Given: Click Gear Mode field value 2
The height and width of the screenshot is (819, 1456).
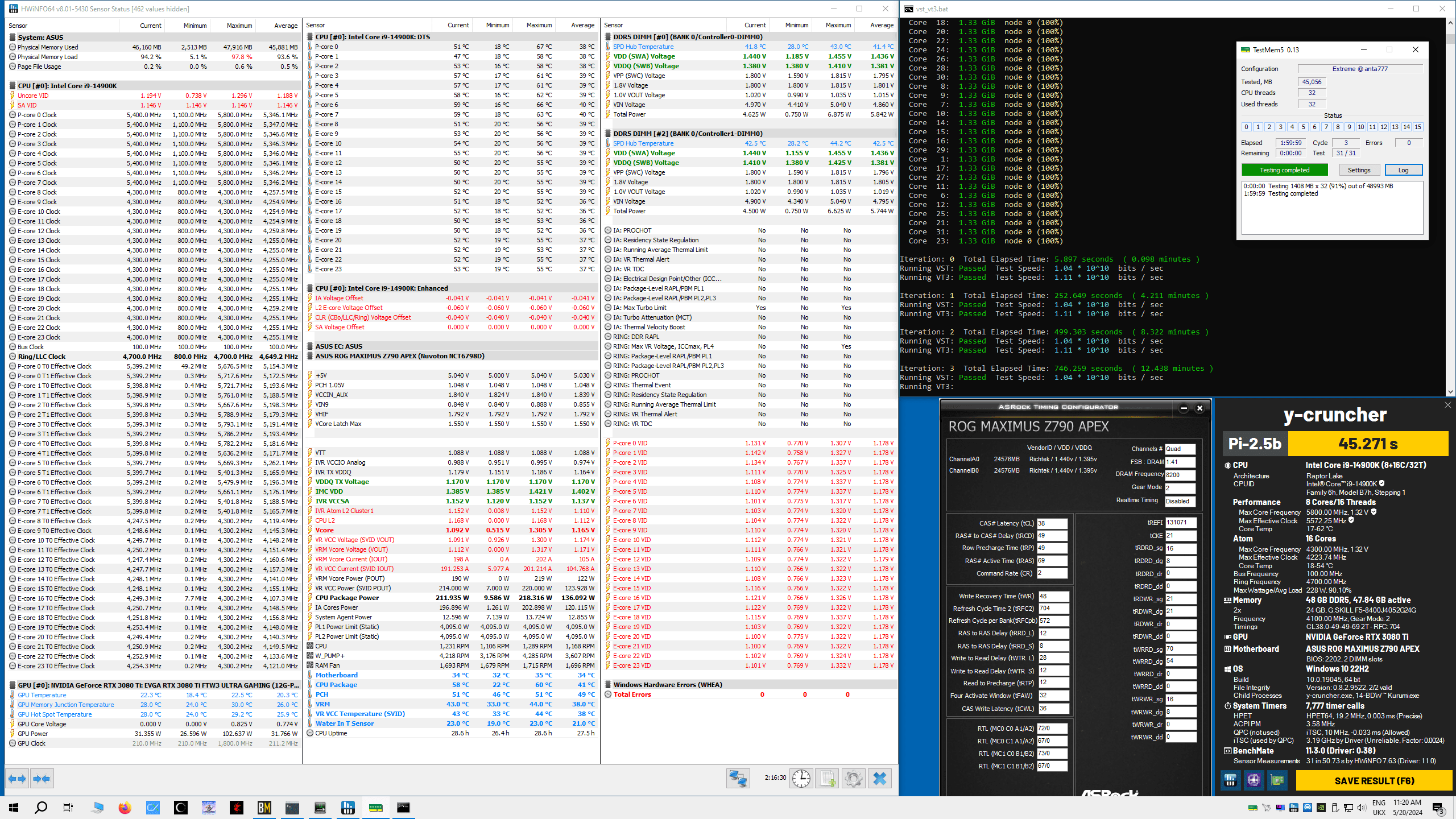Looking at the screenshot, I should 1180,488.
